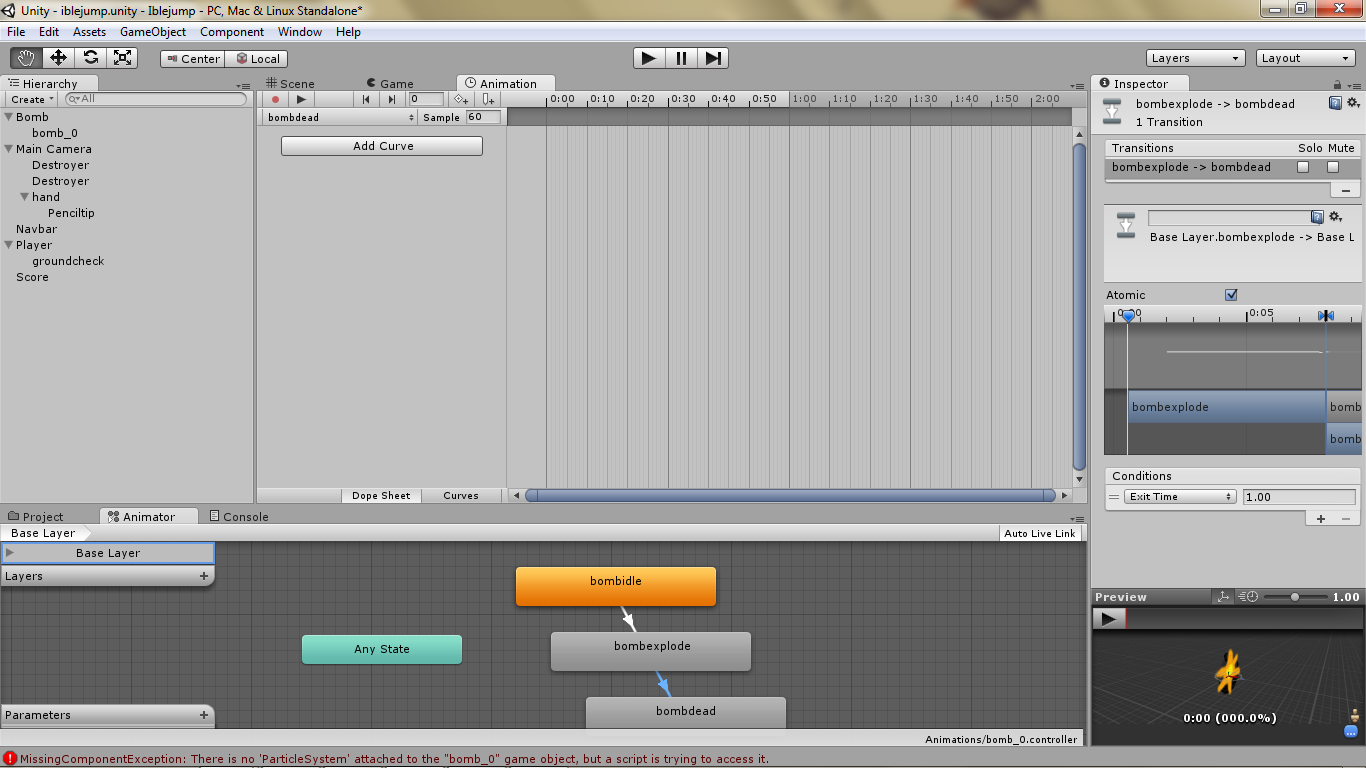This screenshot has width=1366, height=768.
Task: Select the Any State node
Action: point(382,649)
